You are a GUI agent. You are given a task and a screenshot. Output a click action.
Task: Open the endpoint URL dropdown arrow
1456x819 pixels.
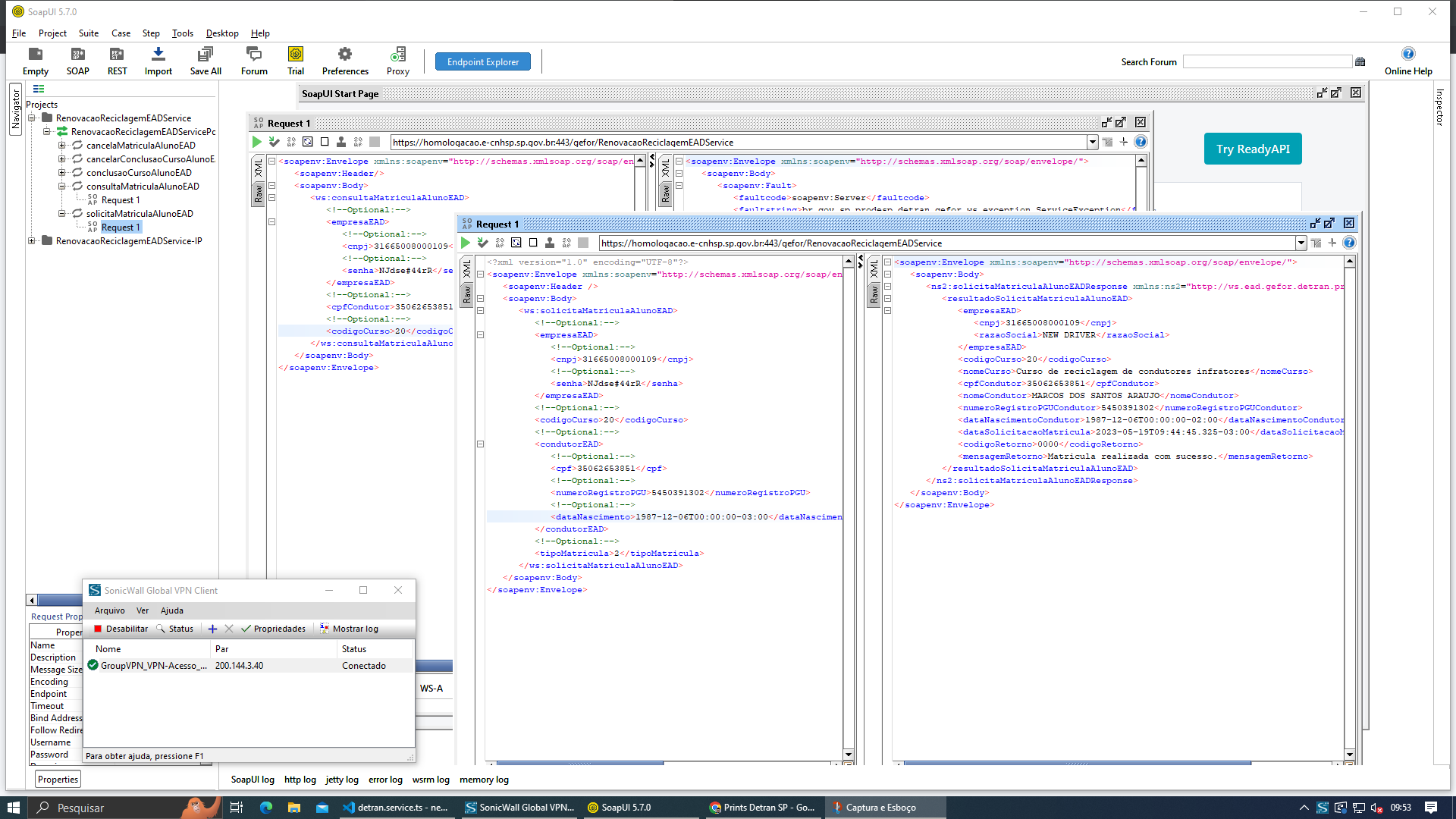[x=1301, y=243]
